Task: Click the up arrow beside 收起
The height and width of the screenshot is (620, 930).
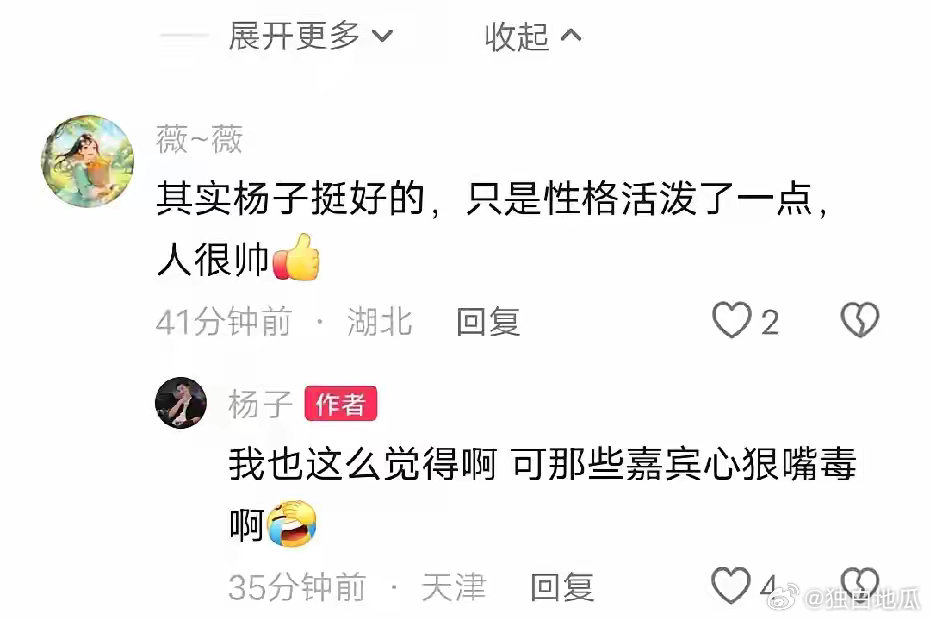Action: (x=571, y=36)
